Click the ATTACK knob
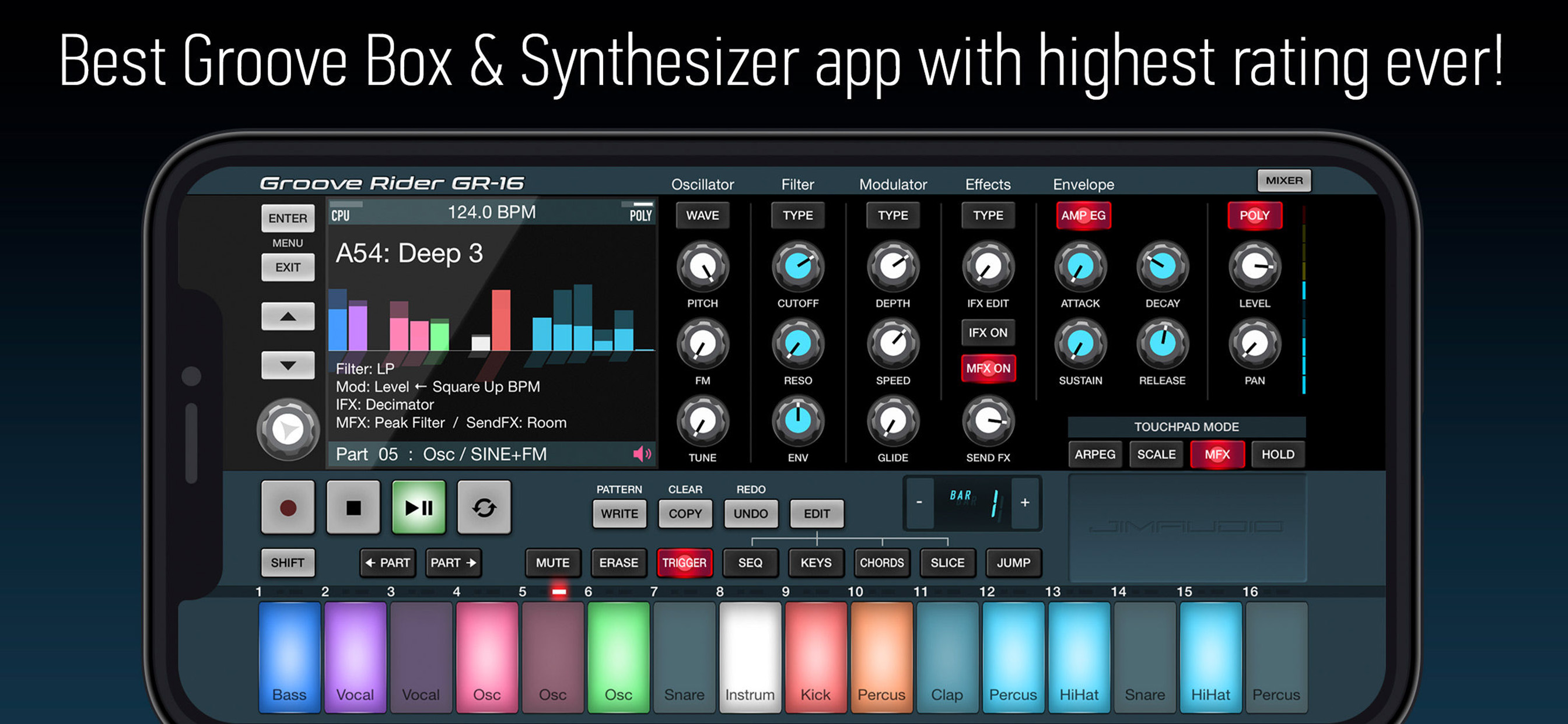1568x724 pixels. (1080, 266)
